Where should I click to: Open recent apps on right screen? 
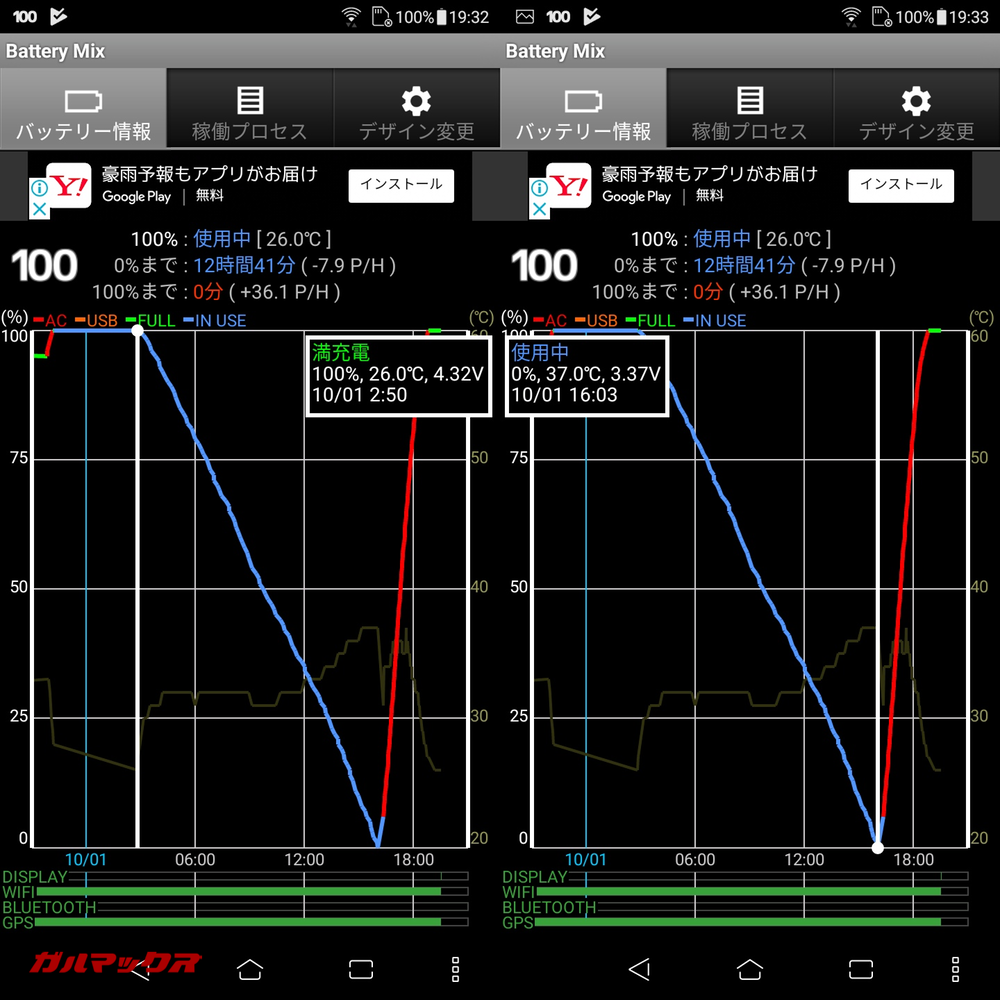pos(860,968)
